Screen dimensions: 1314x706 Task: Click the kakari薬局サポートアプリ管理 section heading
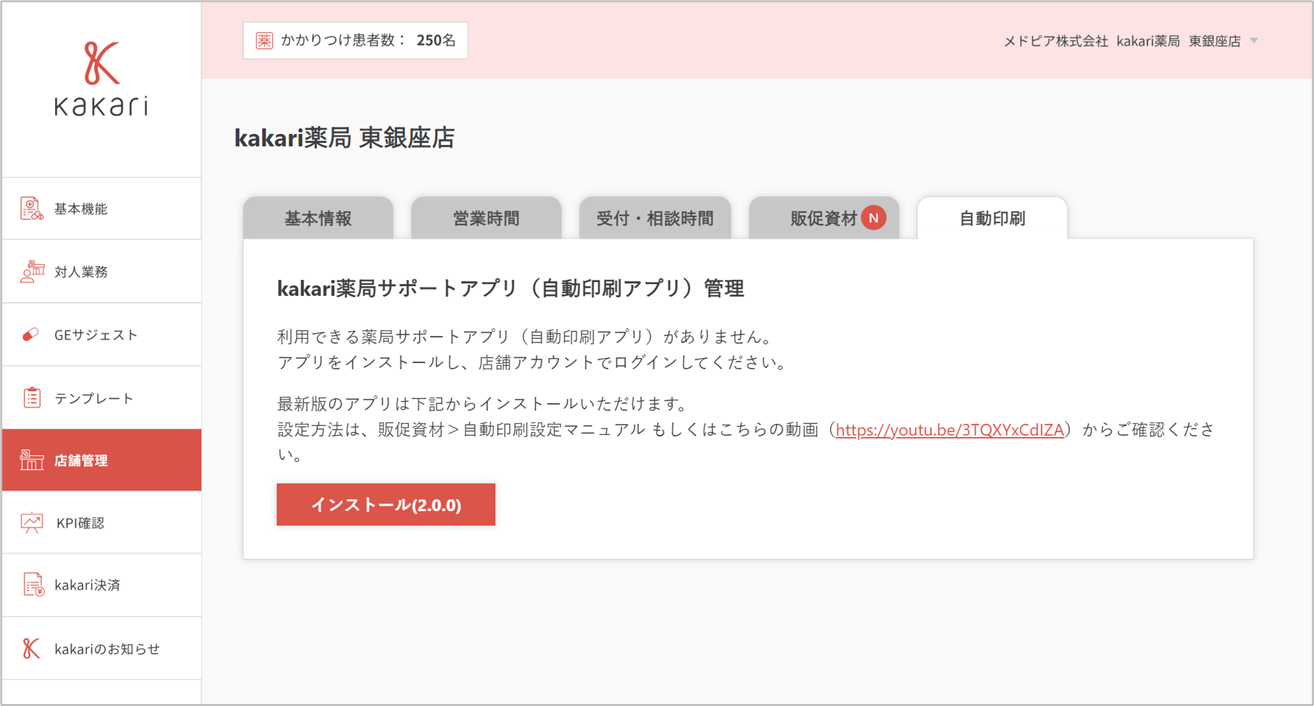pos(510,289)
